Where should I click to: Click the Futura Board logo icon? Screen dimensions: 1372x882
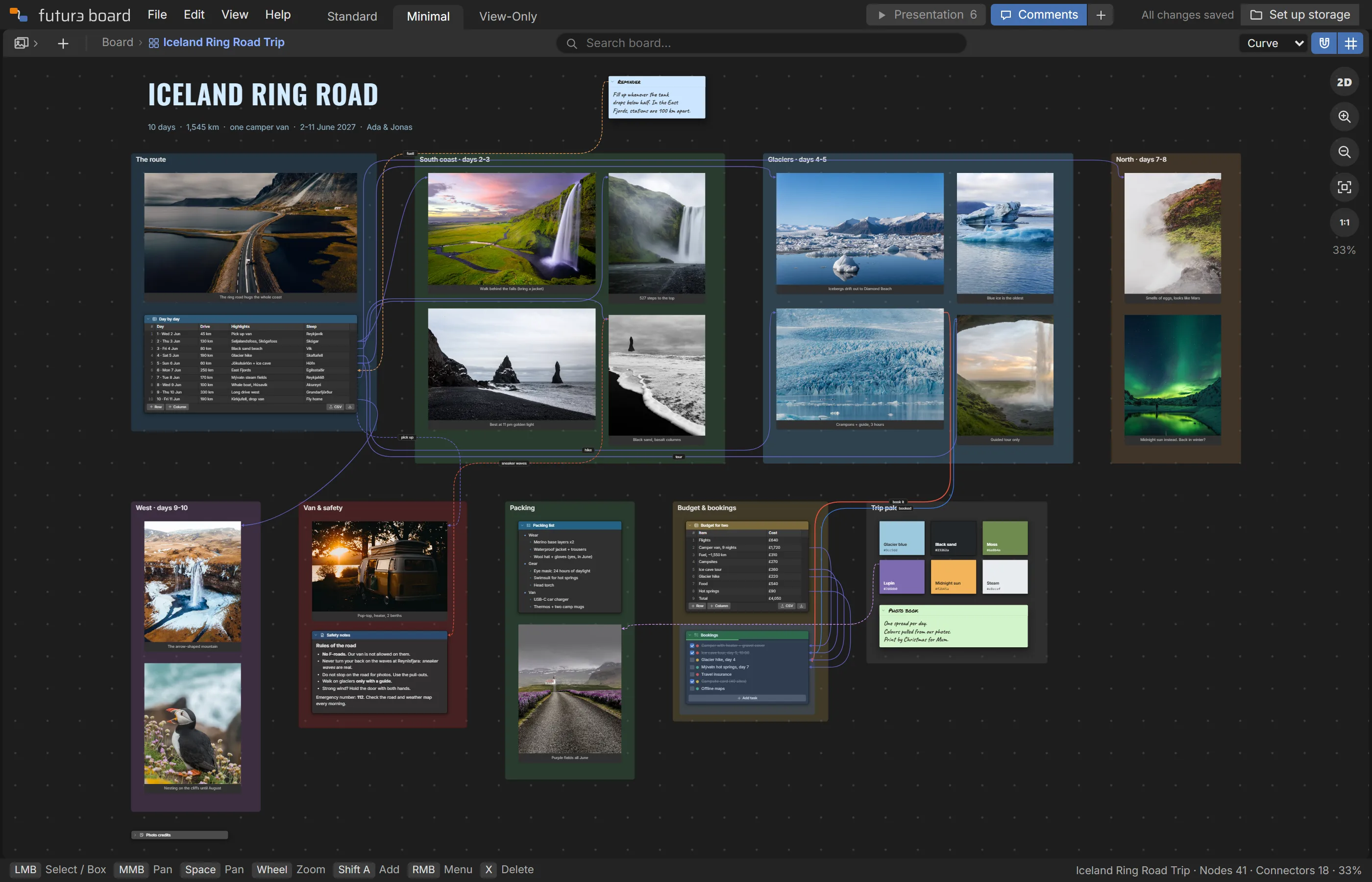[18, 15]
